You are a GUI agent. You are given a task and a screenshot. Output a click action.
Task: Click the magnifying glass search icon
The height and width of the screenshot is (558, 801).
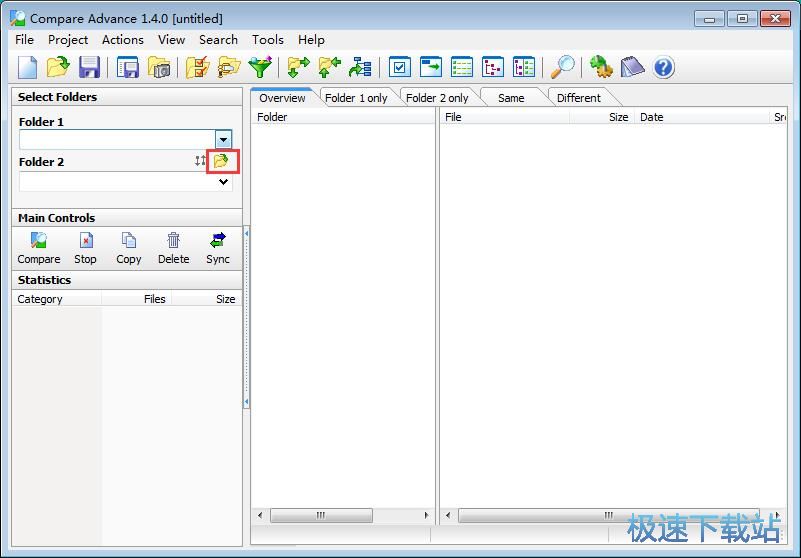coord(564,67)
